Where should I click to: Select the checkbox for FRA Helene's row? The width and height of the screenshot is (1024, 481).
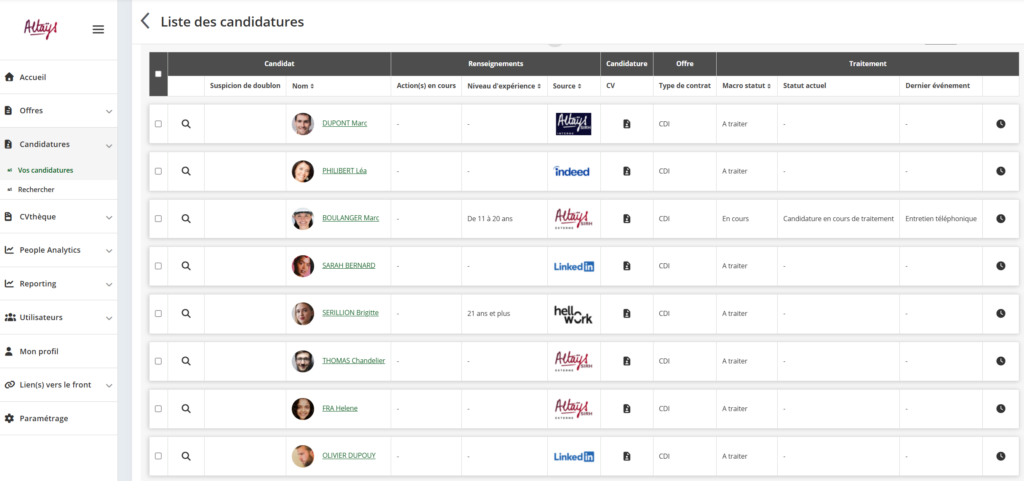[158, 408]
